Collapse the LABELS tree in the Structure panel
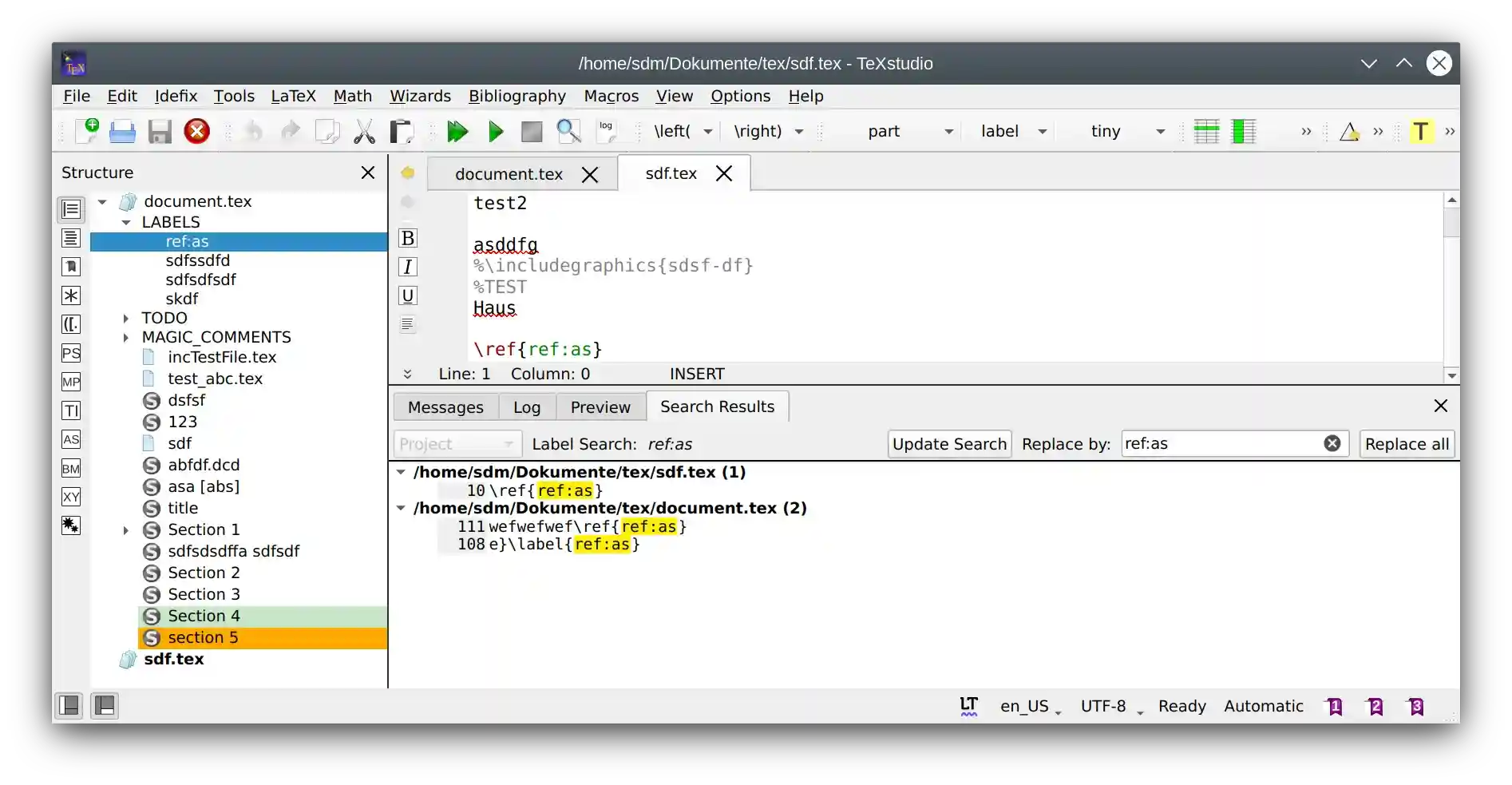The height and width of the screenshot is (785, 1512). coord(125,222)
